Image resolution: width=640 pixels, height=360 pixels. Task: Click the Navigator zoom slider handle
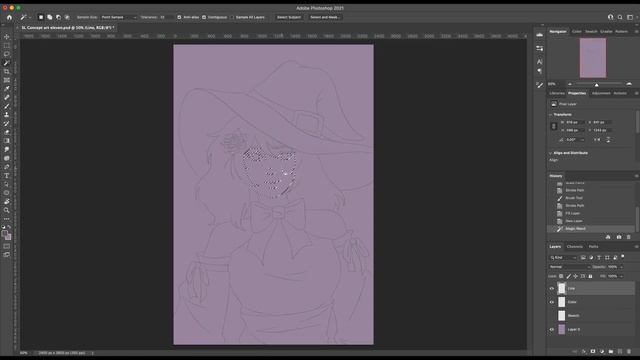click(x=596, y=84)
